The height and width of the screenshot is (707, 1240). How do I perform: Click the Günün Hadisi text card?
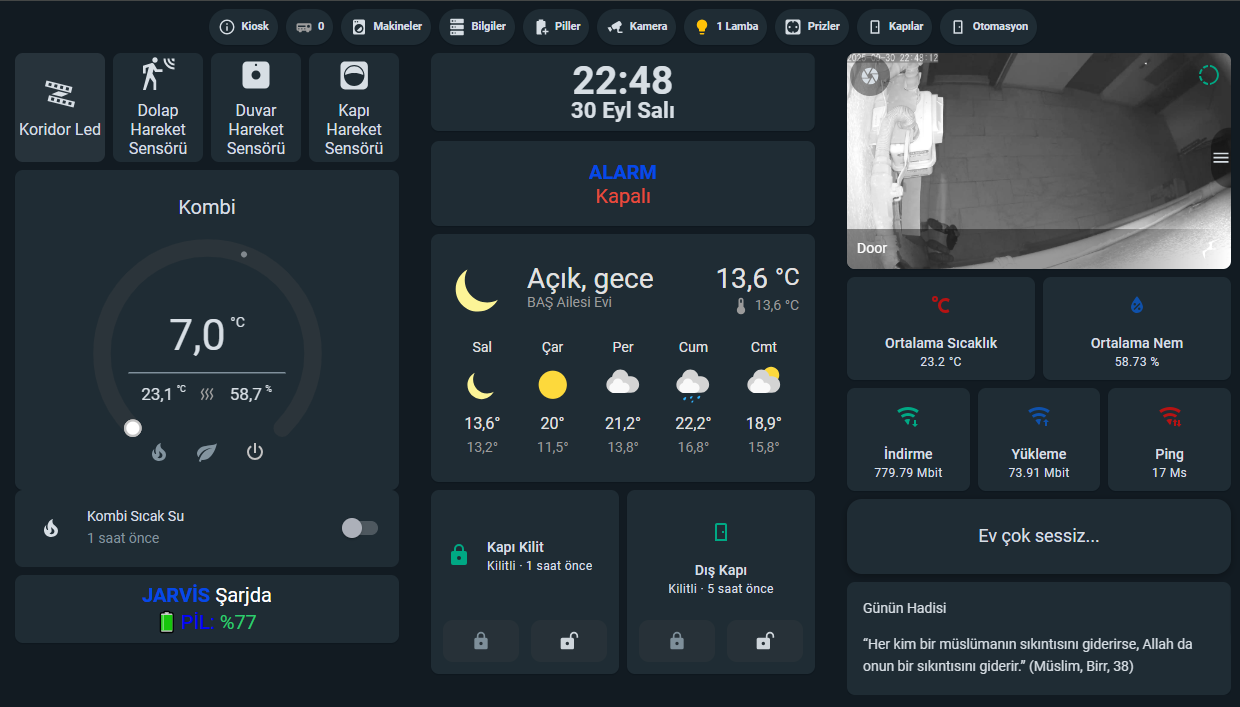tap(1038, 637)
